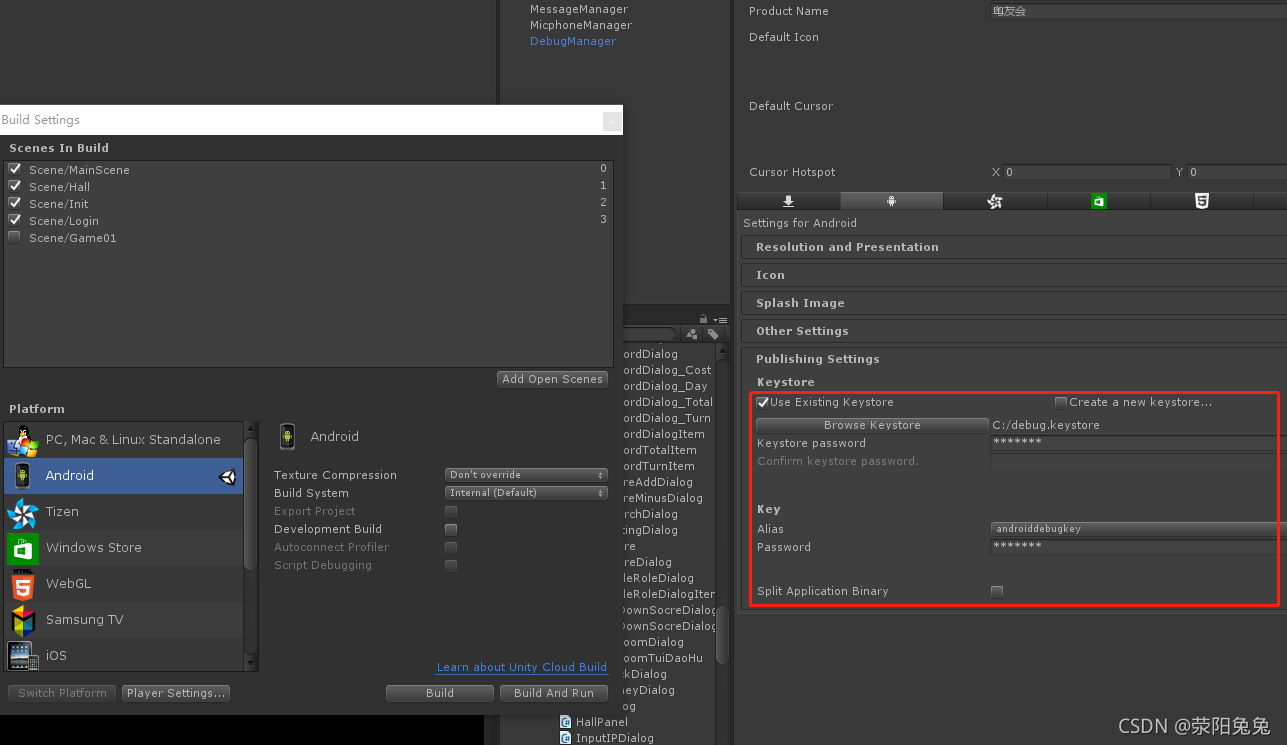
Task: Click the HallPanel C# script icon
Action: 566,722
